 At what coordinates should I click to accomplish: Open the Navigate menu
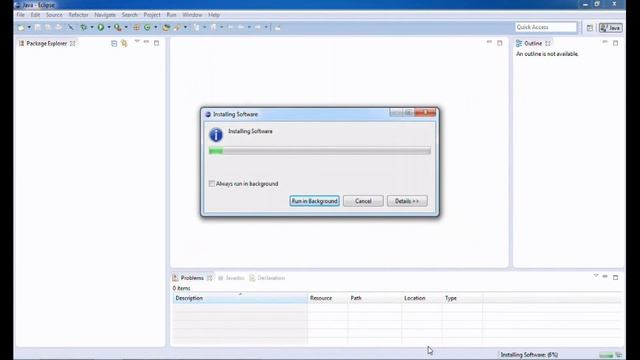[x=105, y=15]
